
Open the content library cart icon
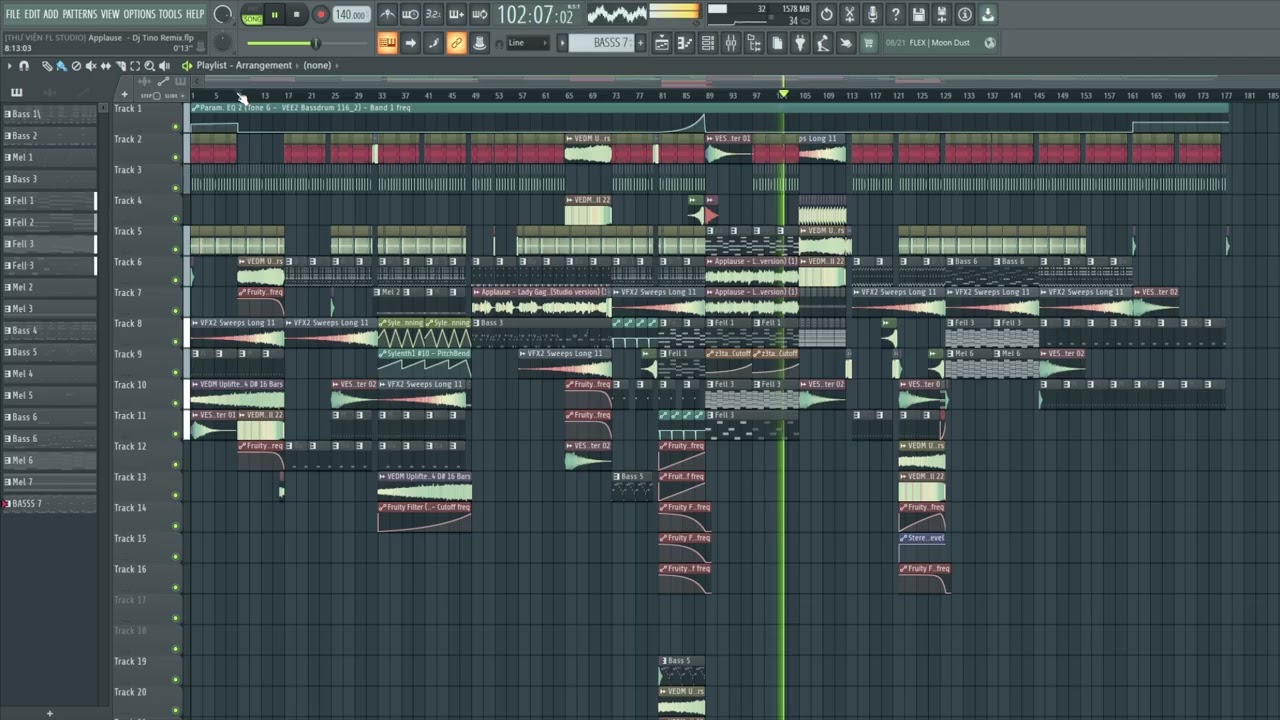[x=868, y=43]
